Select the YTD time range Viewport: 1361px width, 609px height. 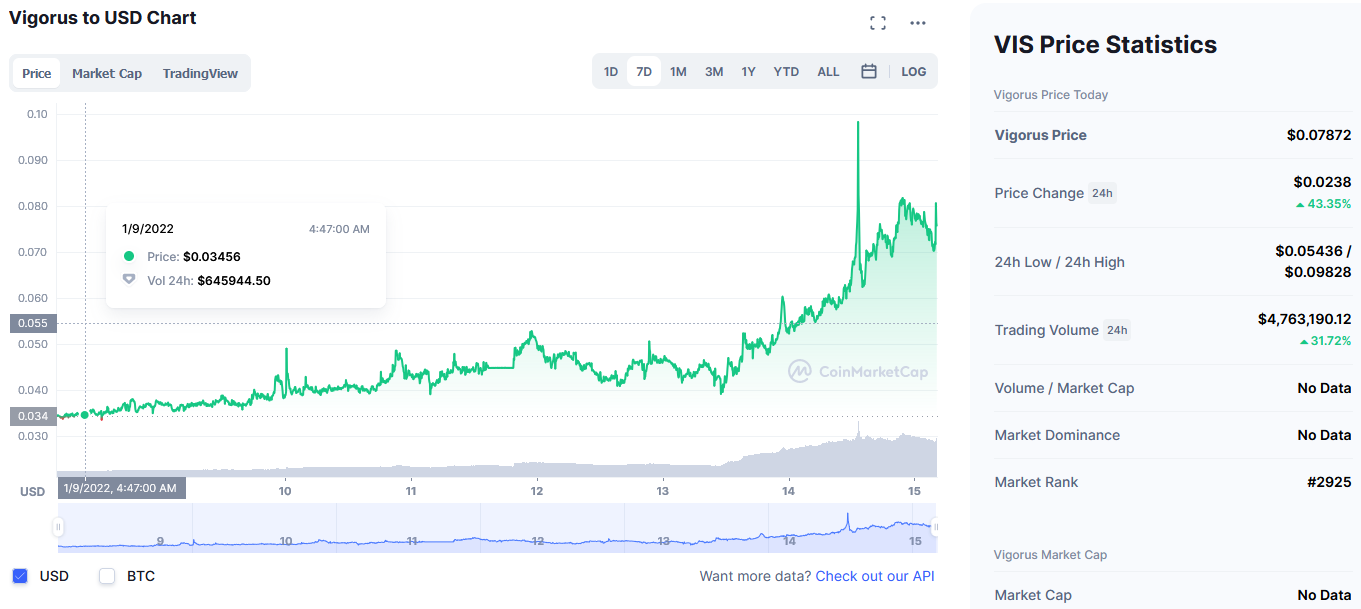click(x=786, y=72)
